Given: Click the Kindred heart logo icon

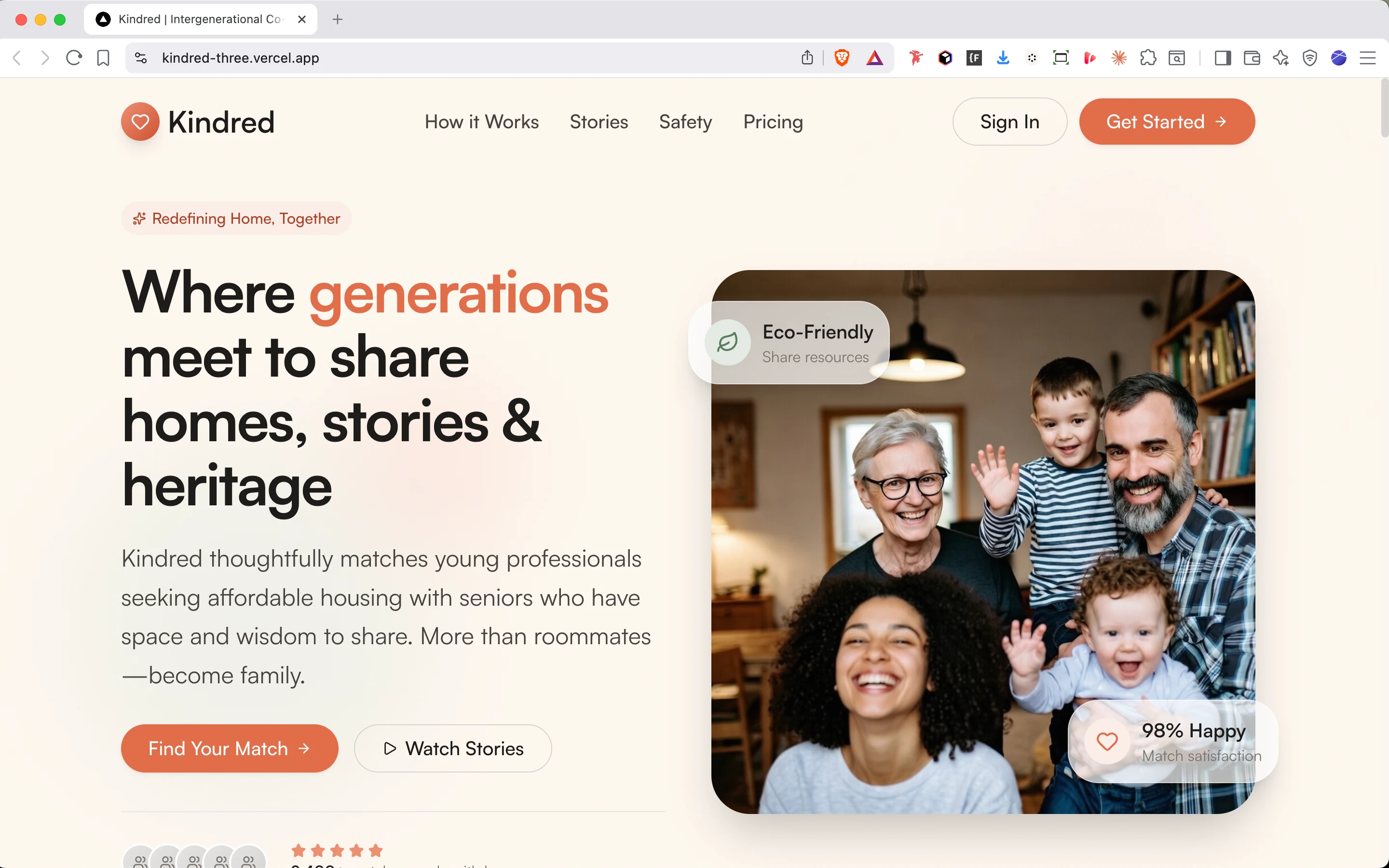Looking at the screenshot, I should pyautogui.click(x=140, y=122).
